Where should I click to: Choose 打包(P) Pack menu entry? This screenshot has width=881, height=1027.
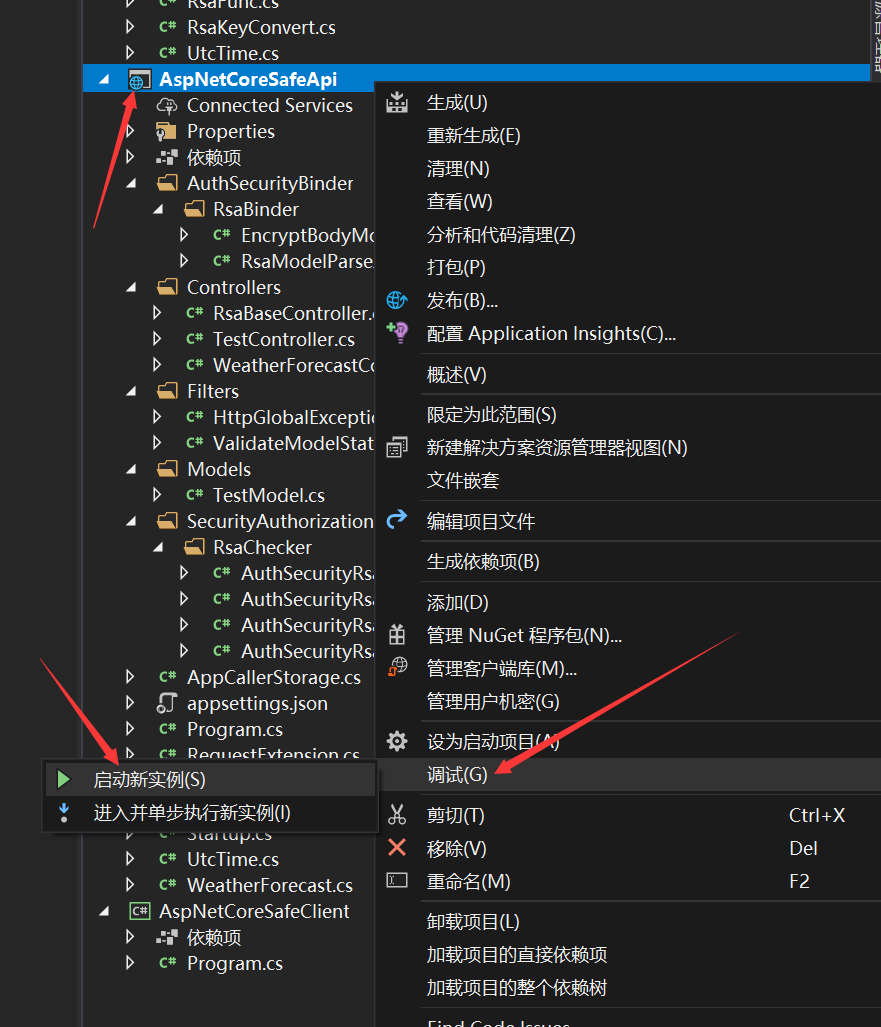click(x=456, y=267)
